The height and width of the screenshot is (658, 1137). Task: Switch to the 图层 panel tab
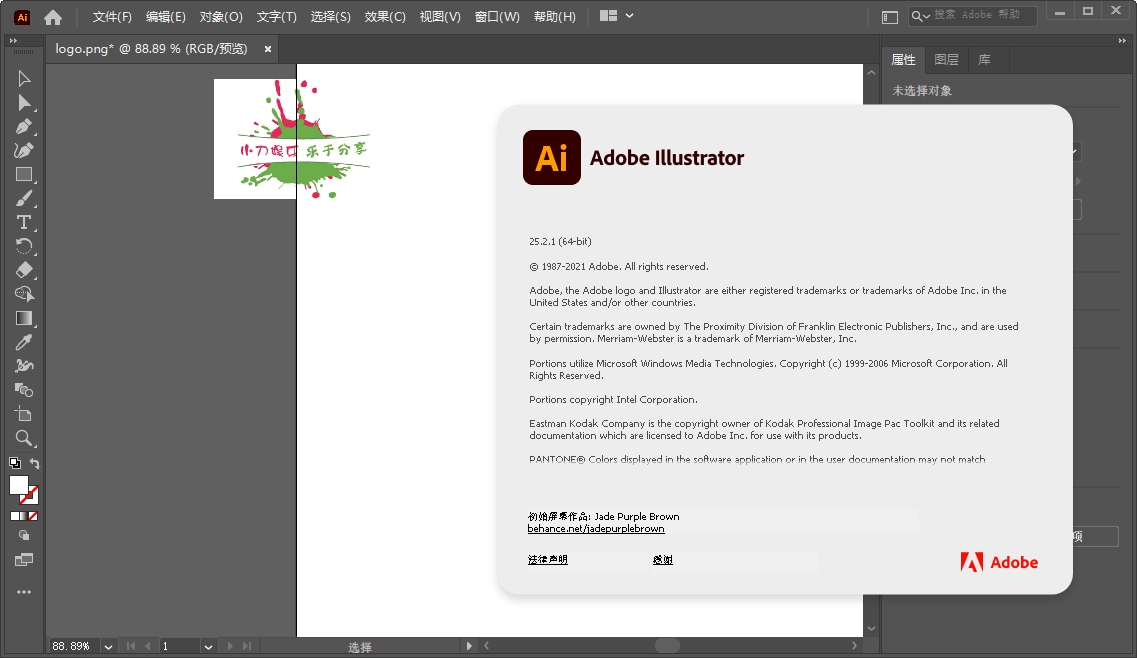946,60
